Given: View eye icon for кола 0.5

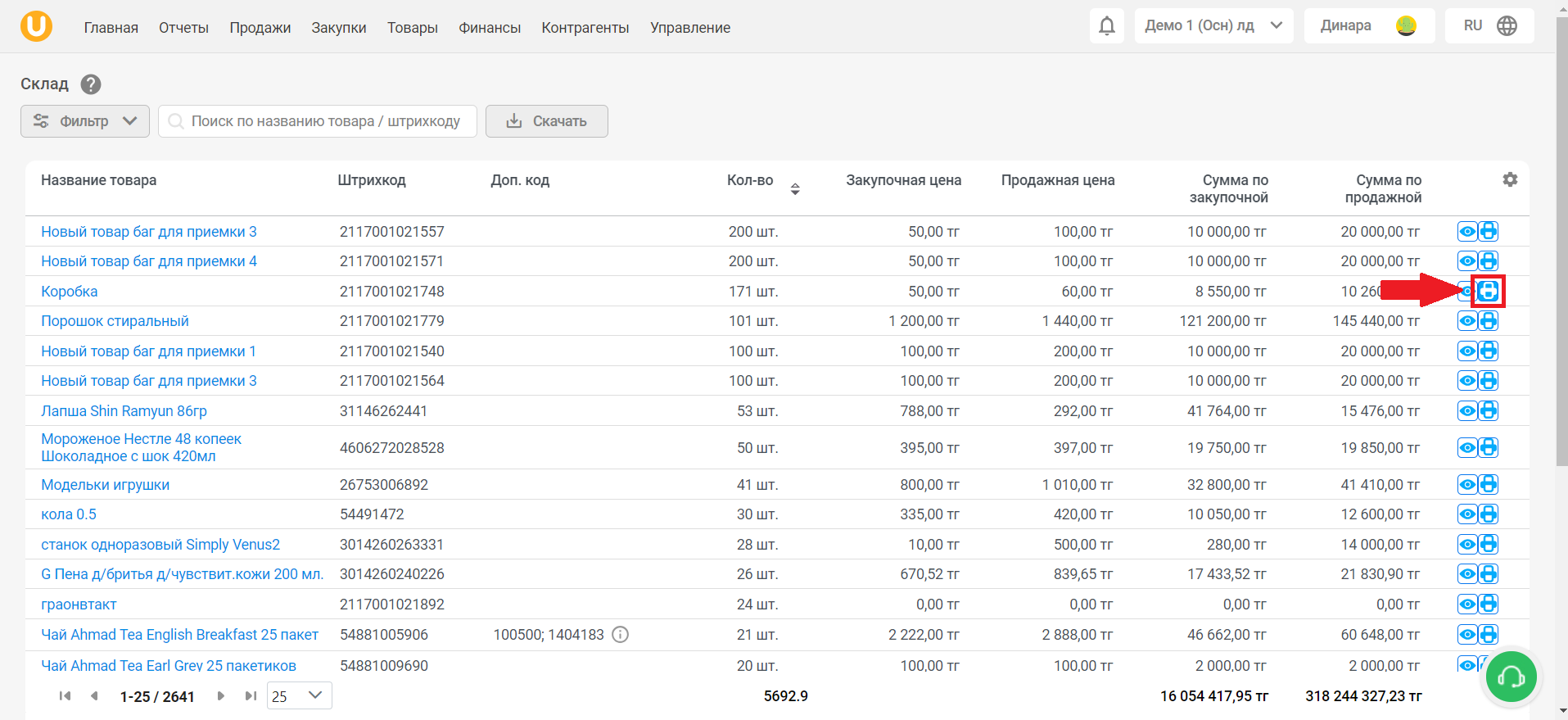Looking at the screenshot, I should [x=1467, y=514].
